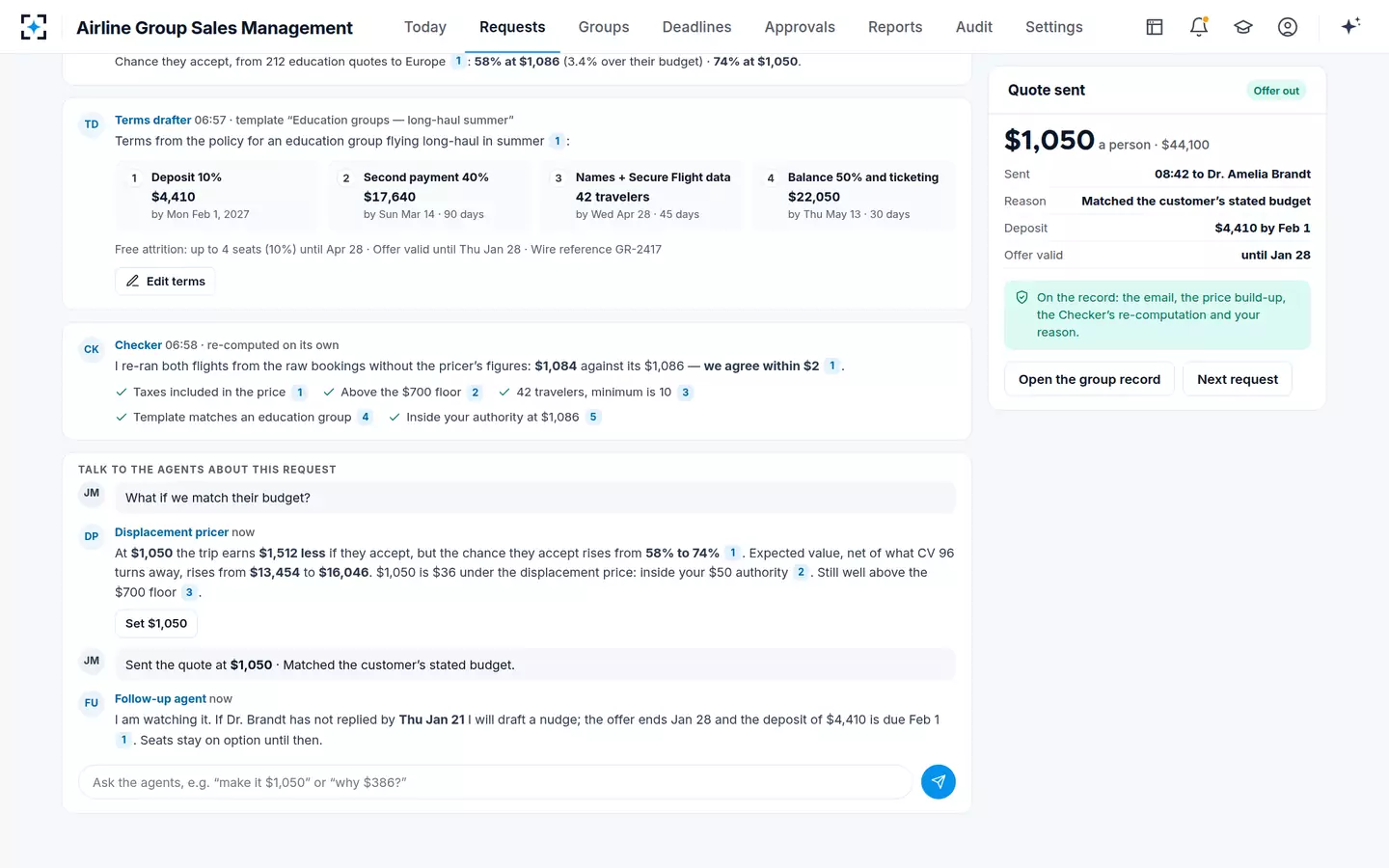
Task: Select the Deposit 10% payment step
Action: 216,196
